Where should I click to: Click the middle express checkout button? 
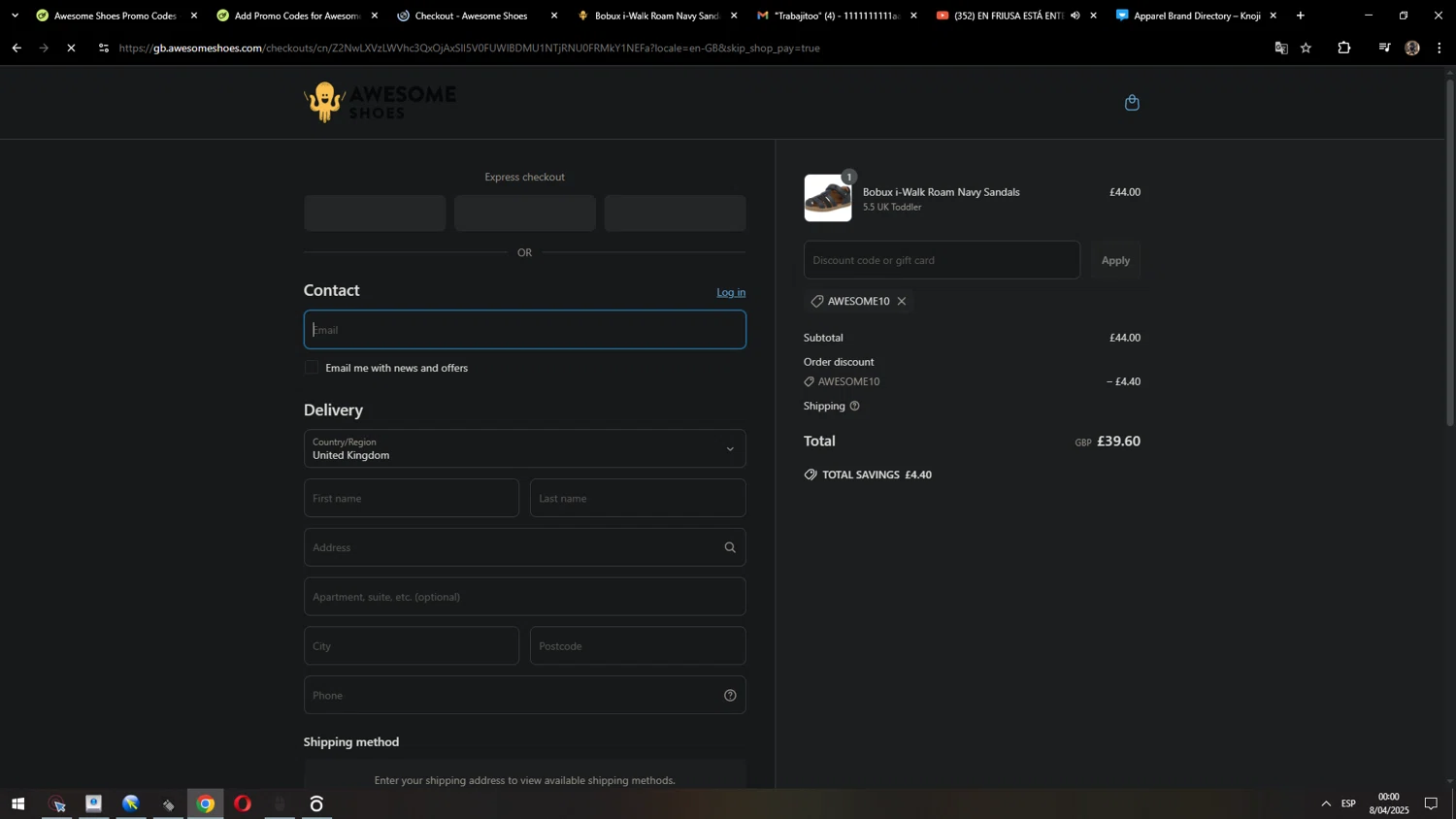525,213
